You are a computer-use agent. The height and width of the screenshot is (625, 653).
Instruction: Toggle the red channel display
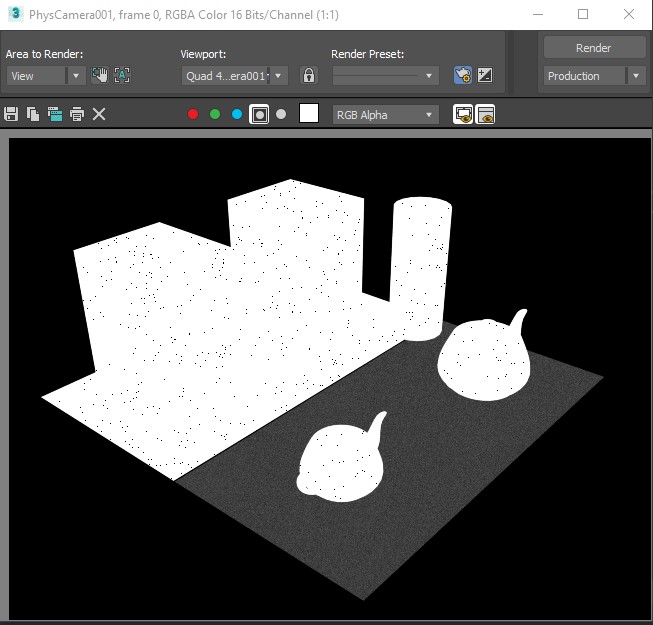(x=193, y=114)
